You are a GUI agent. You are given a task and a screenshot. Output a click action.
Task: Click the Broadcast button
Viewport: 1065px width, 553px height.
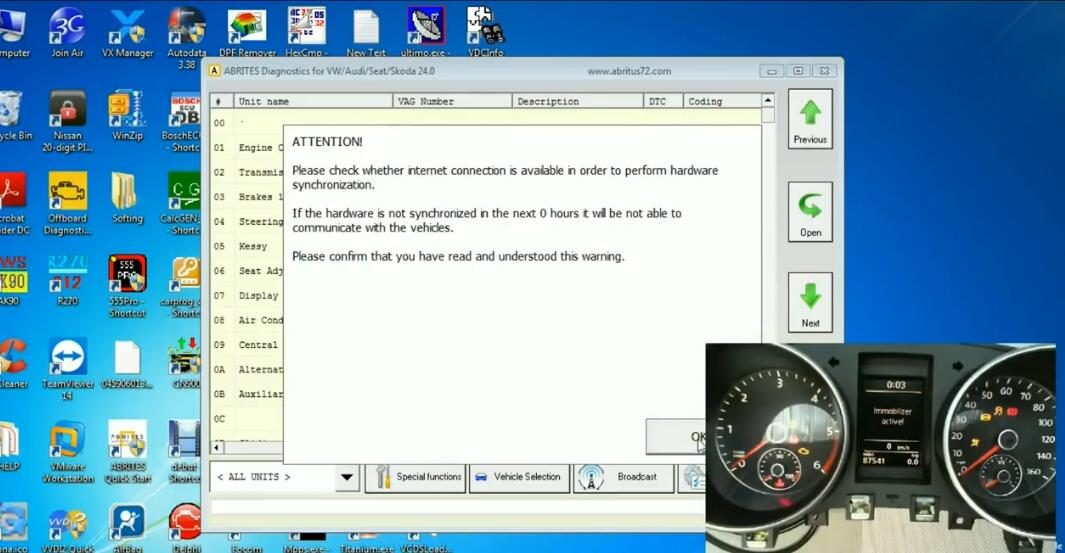click(624, 477)
